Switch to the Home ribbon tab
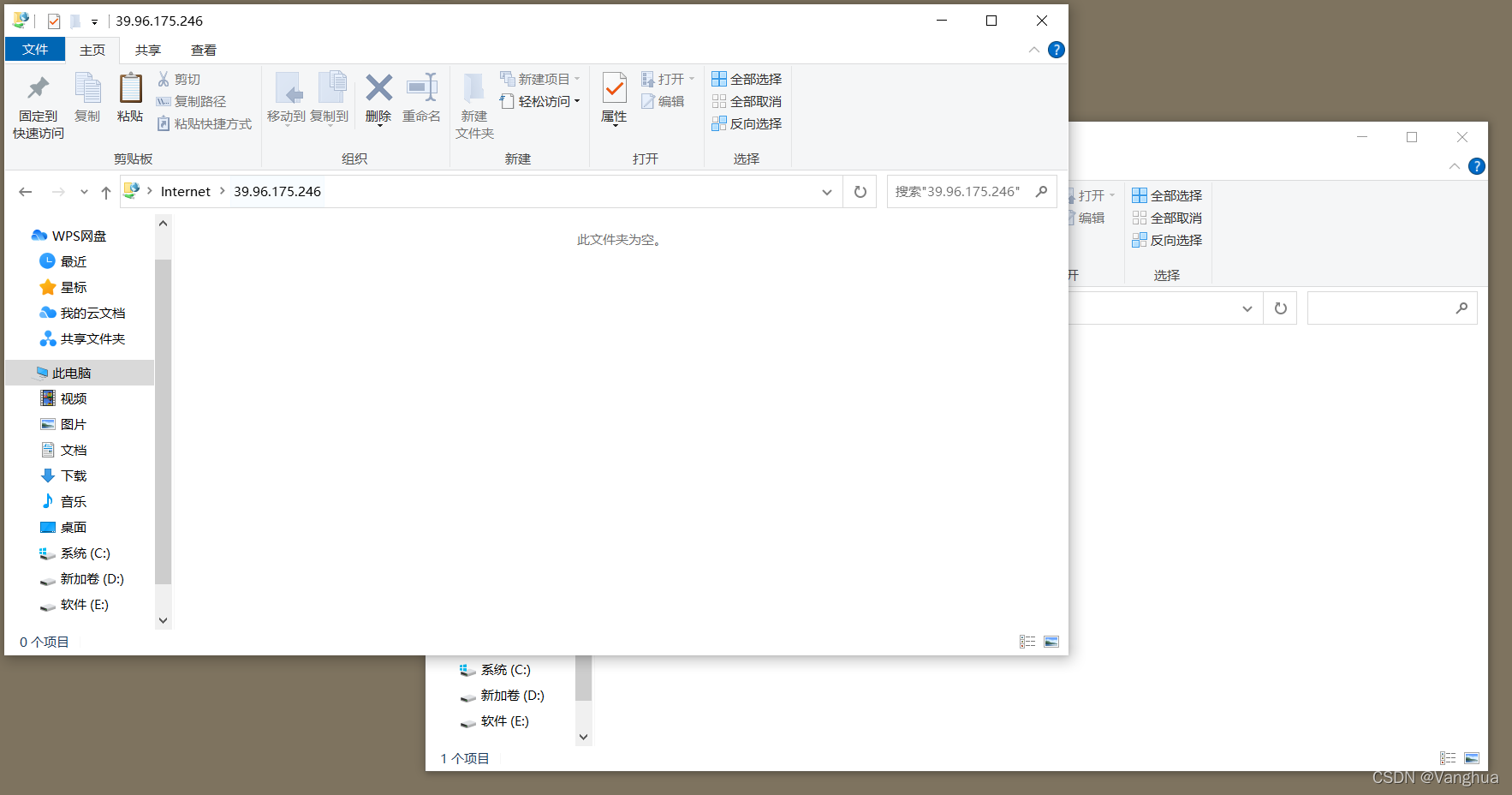Screen dimensions: 1512x795 point(92,50)
